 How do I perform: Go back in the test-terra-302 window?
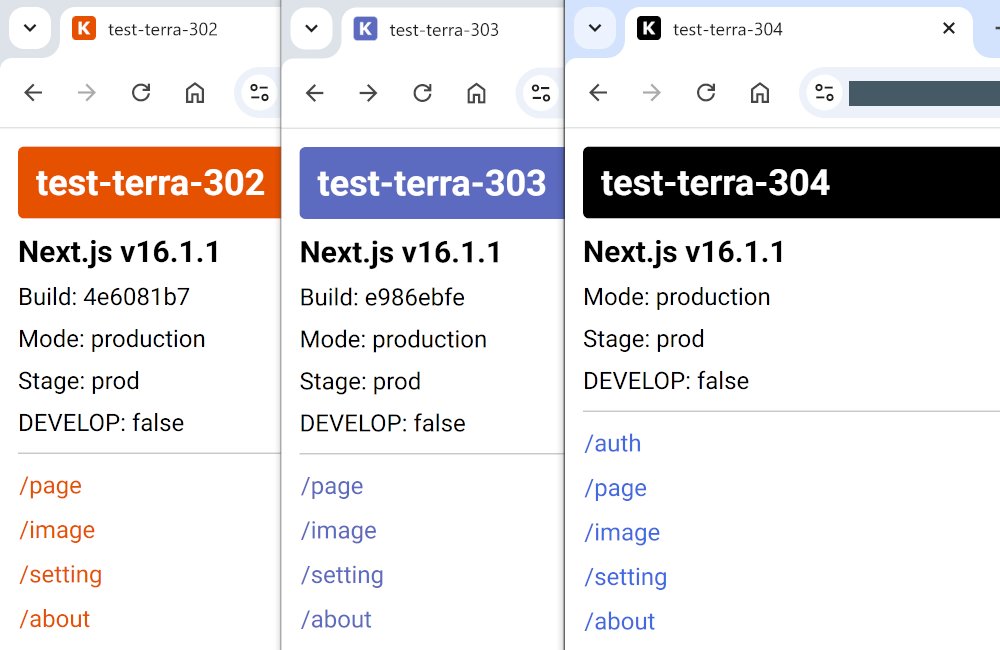(x=33, y=93)
